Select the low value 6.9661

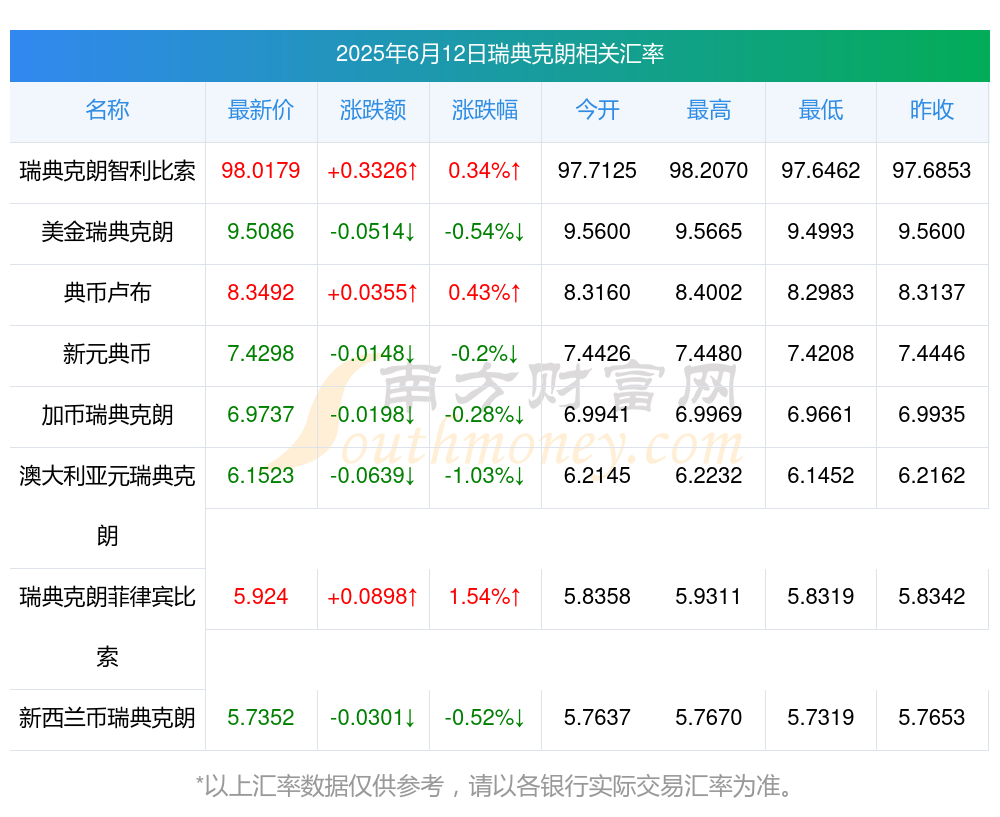(821, 415)
